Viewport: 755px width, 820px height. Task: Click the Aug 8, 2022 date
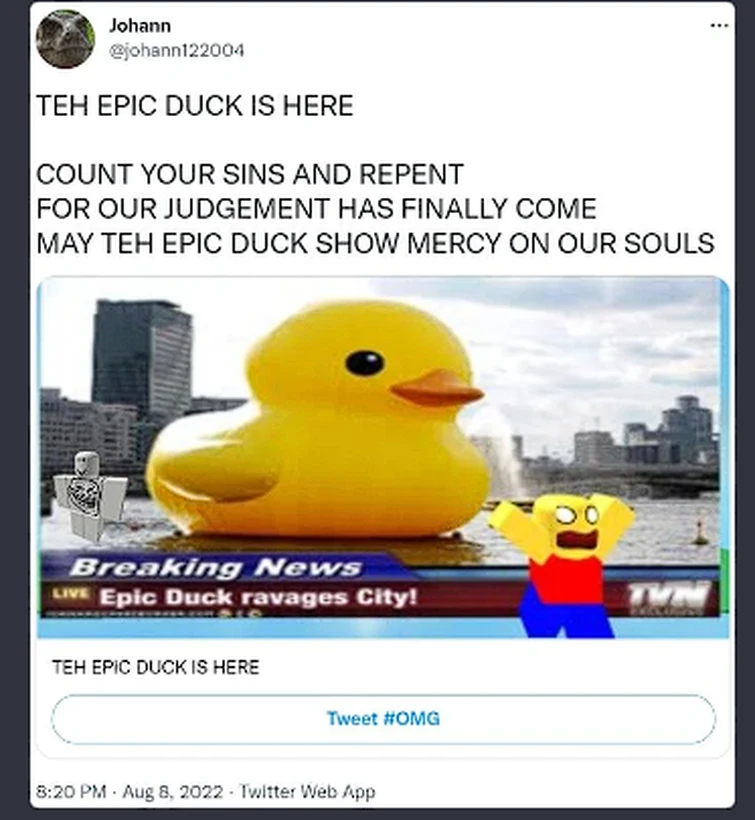coord(173,791)
